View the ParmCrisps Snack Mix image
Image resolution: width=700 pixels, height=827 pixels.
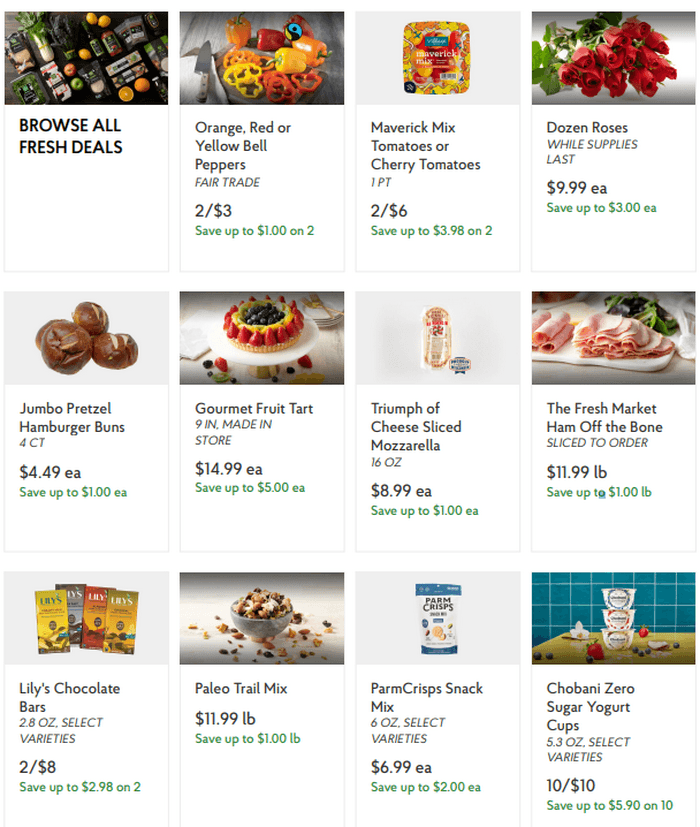(437, 618)
